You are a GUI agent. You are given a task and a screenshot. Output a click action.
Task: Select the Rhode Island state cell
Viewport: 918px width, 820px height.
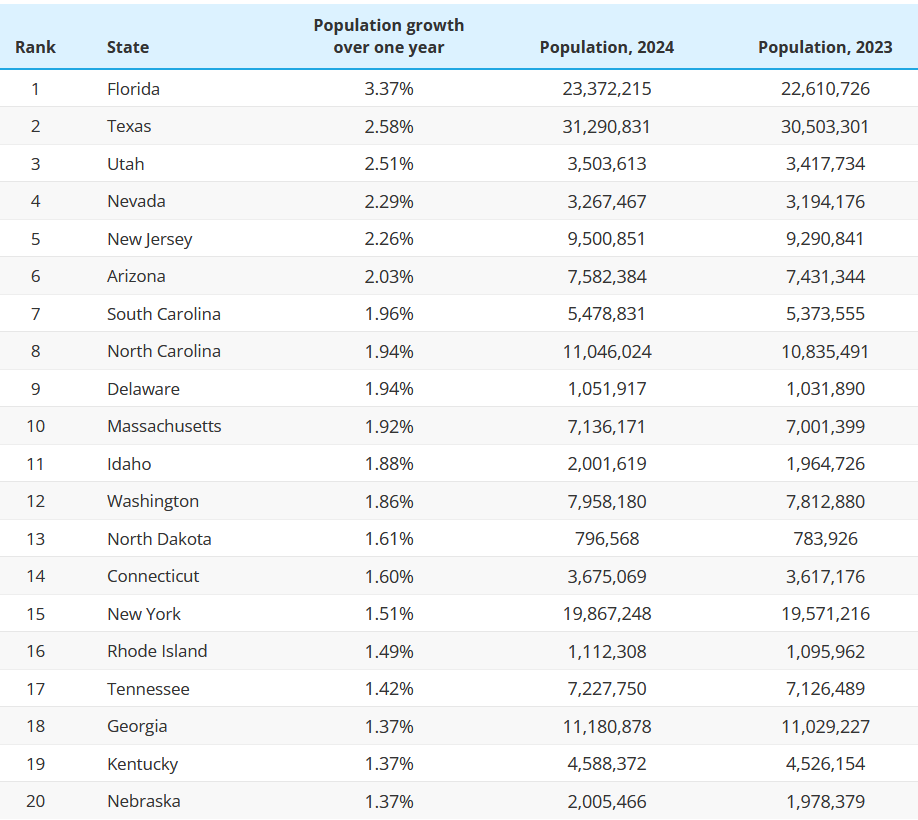point(157,651)
